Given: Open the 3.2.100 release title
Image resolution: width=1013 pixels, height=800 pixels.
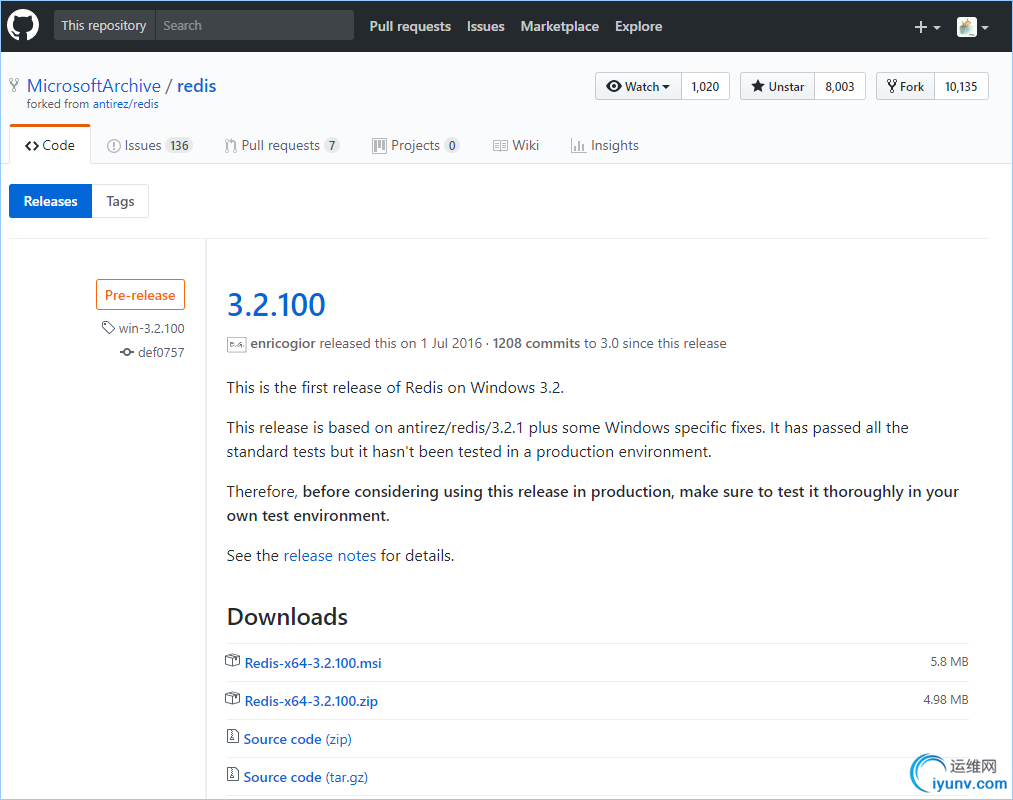Looking at the screenshot, I should coord(277,305).
